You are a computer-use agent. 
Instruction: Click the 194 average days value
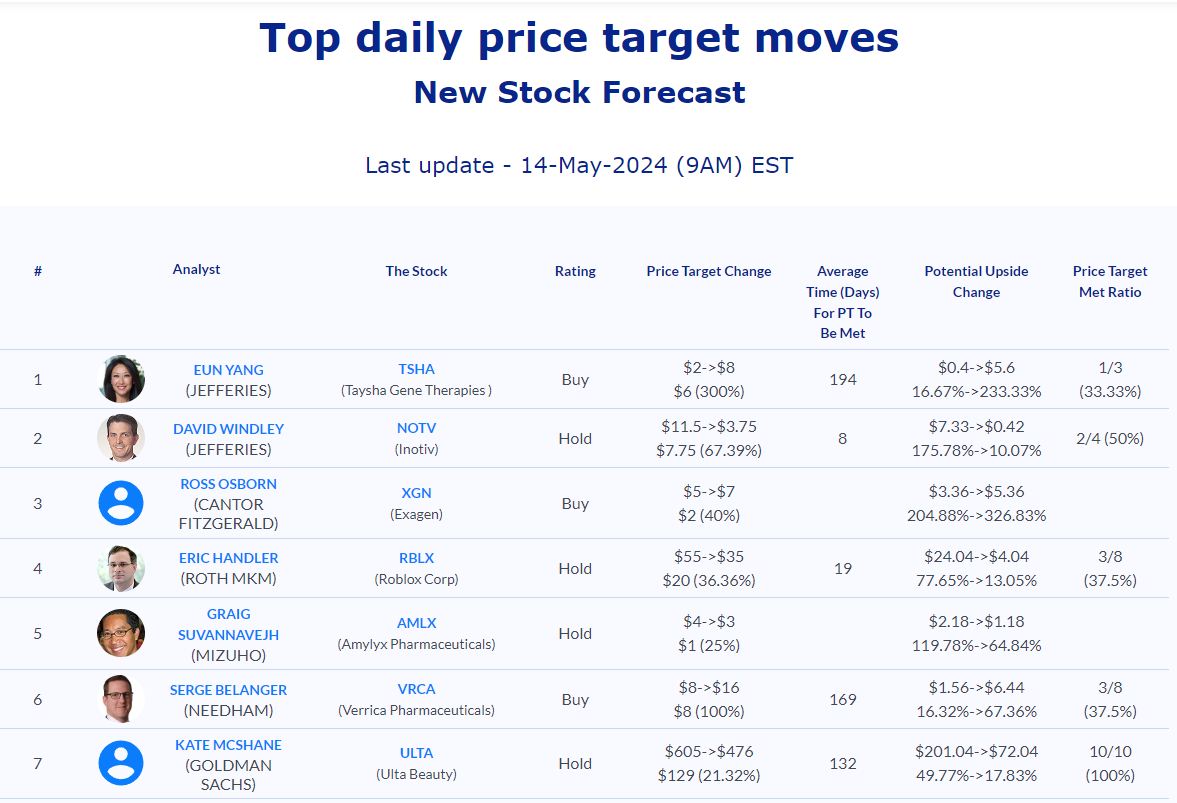coord(842,380)
